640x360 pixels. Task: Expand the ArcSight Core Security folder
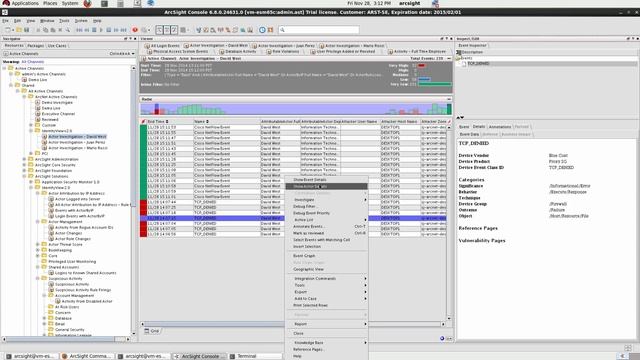click(24, 165)
